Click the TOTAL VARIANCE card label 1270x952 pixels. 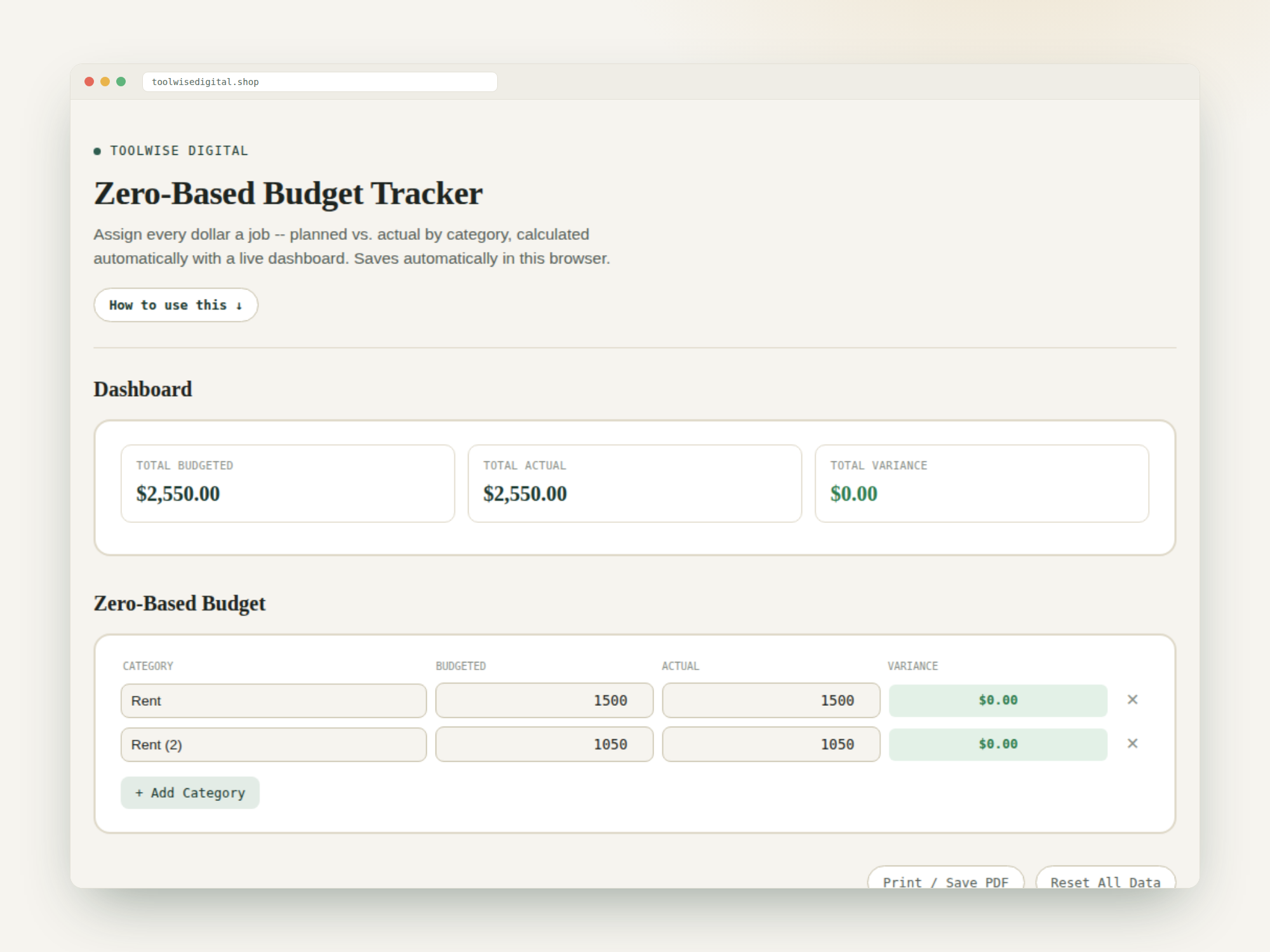coord(879,466)
